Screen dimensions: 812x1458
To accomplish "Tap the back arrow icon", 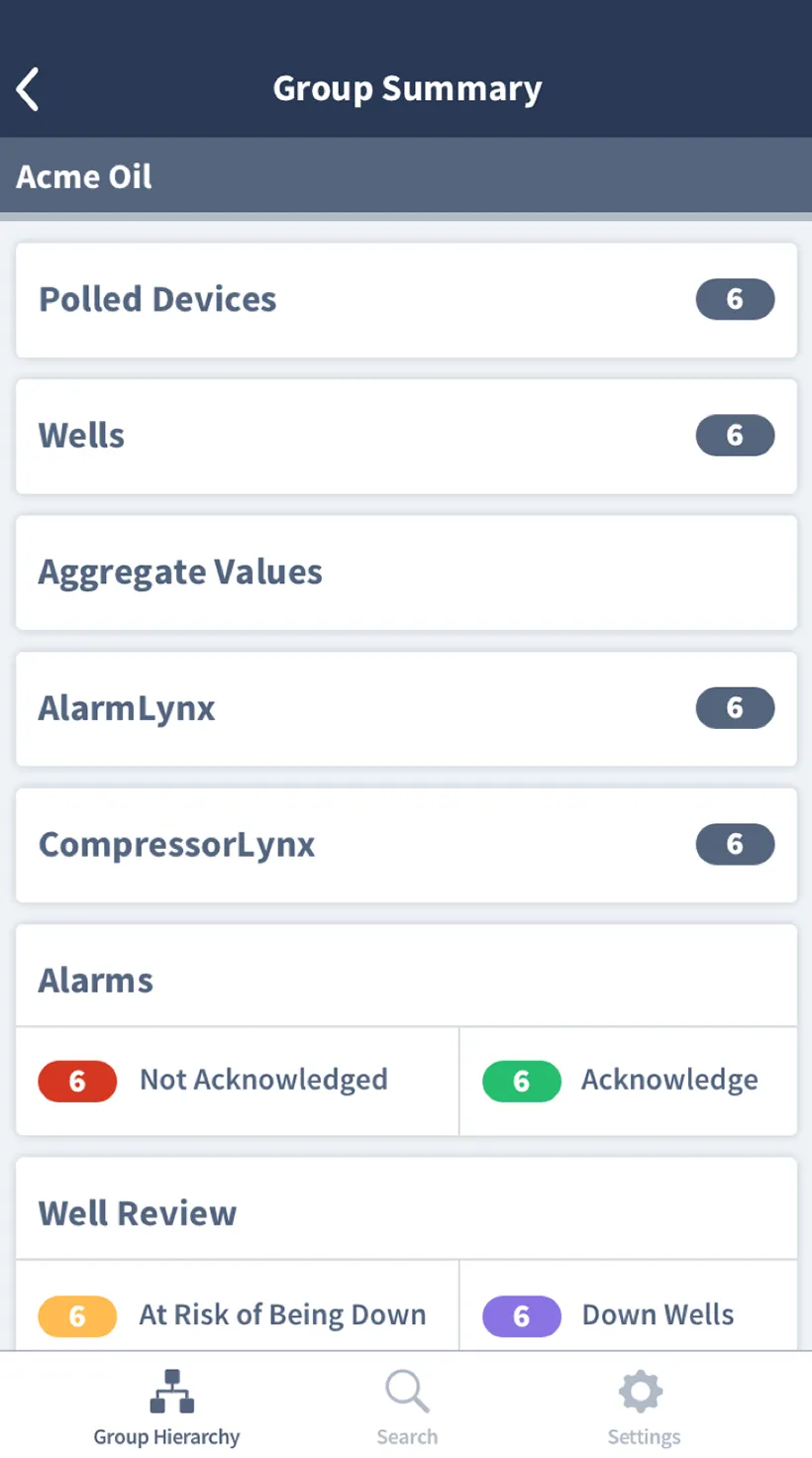I will coord(28,89).
